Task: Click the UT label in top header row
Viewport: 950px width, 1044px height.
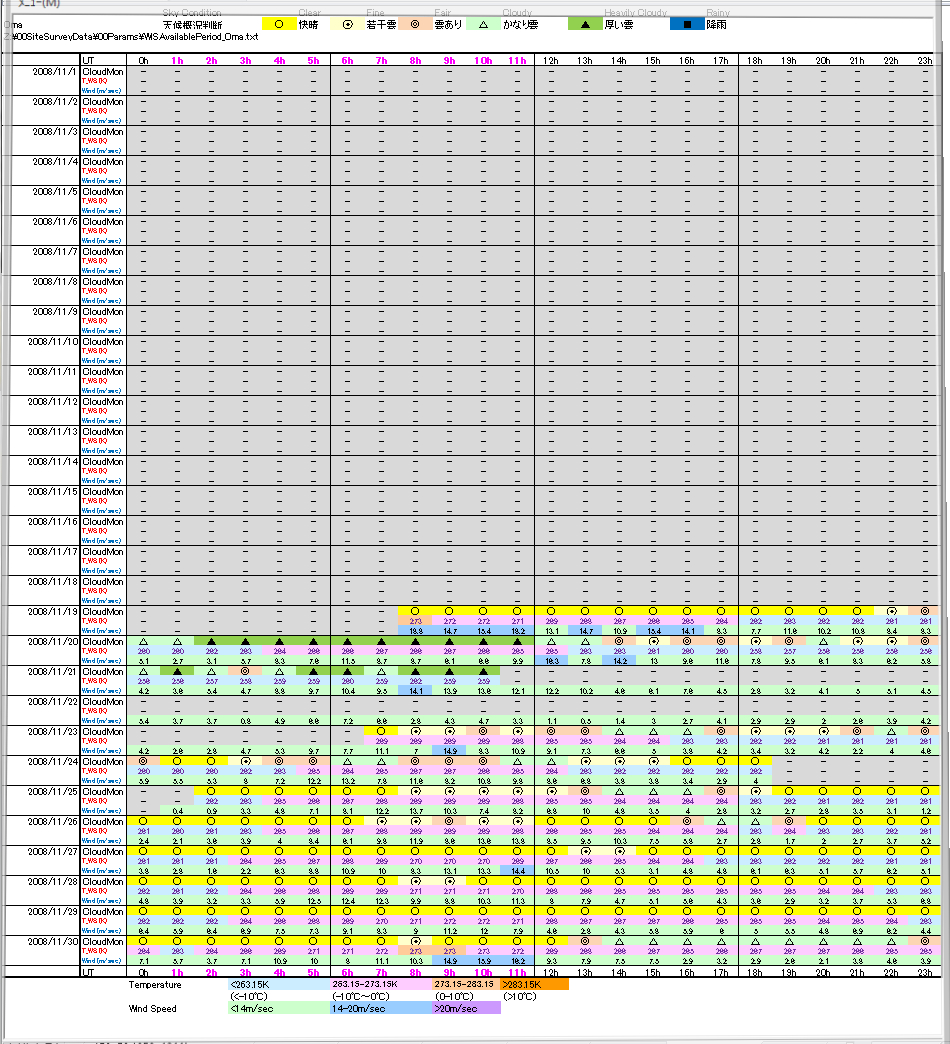Action: coord(89,61)
